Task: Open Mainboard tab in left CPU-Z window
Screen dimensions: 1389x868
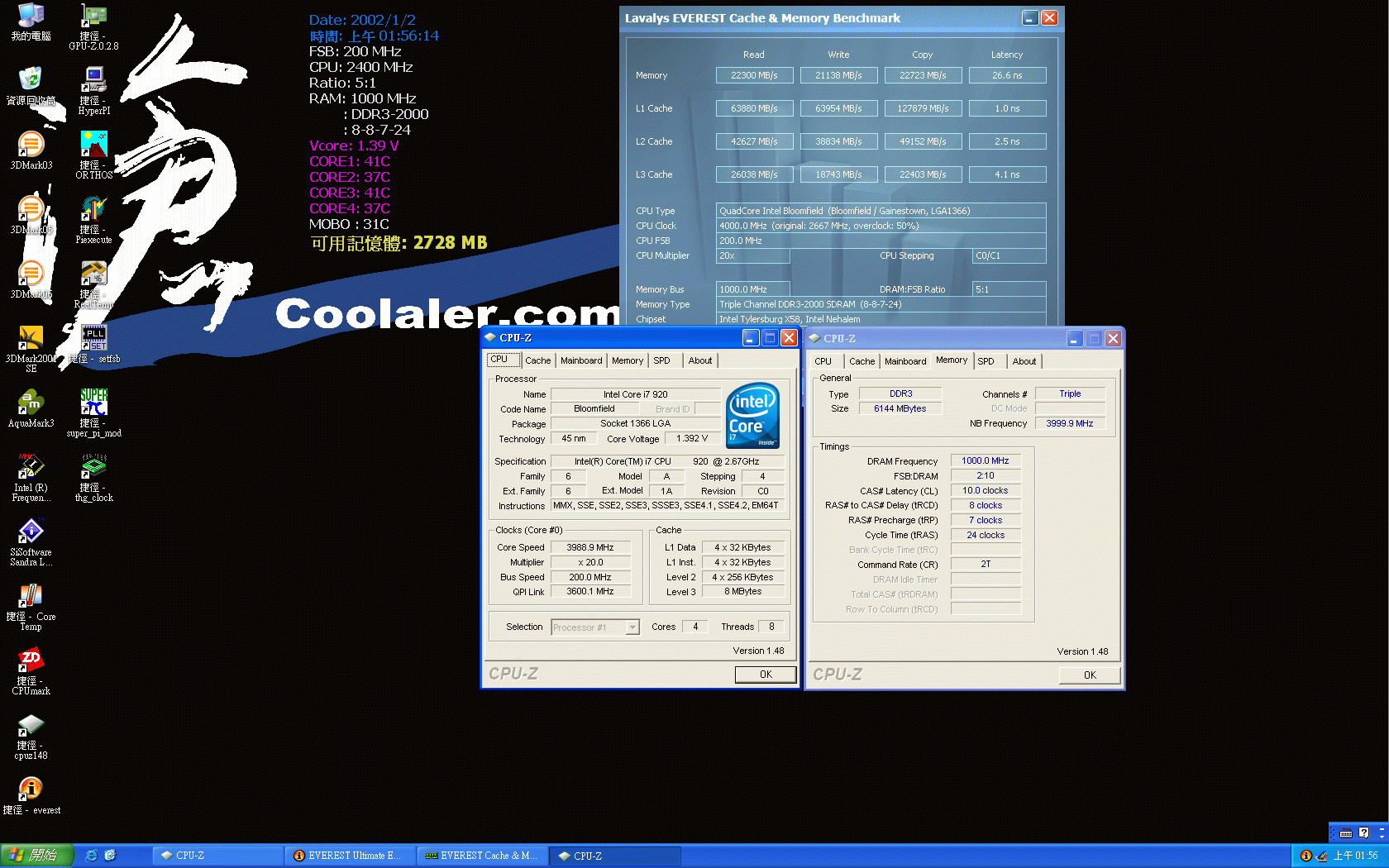Action: [x=581, y=360]
